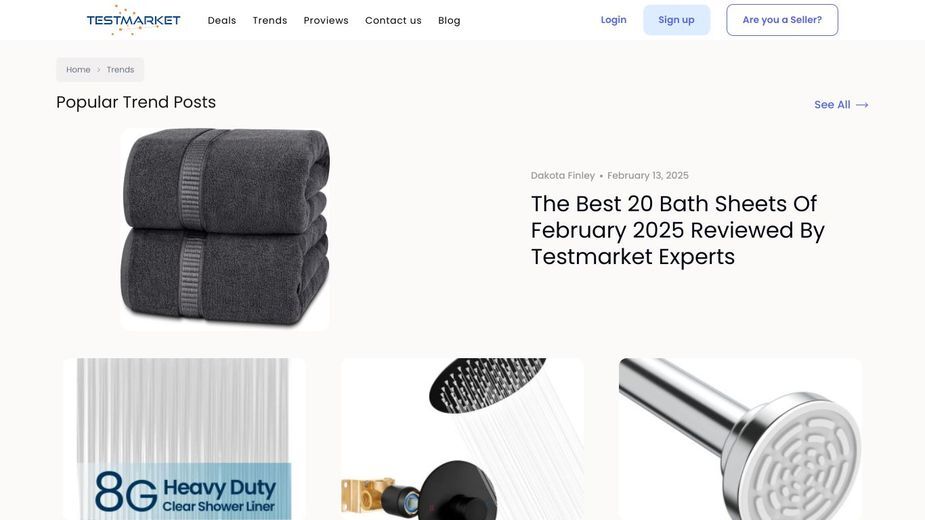Click the breadcrumb chevron separator
Viewport: 925px width, 520px height.
pos(99,70)
